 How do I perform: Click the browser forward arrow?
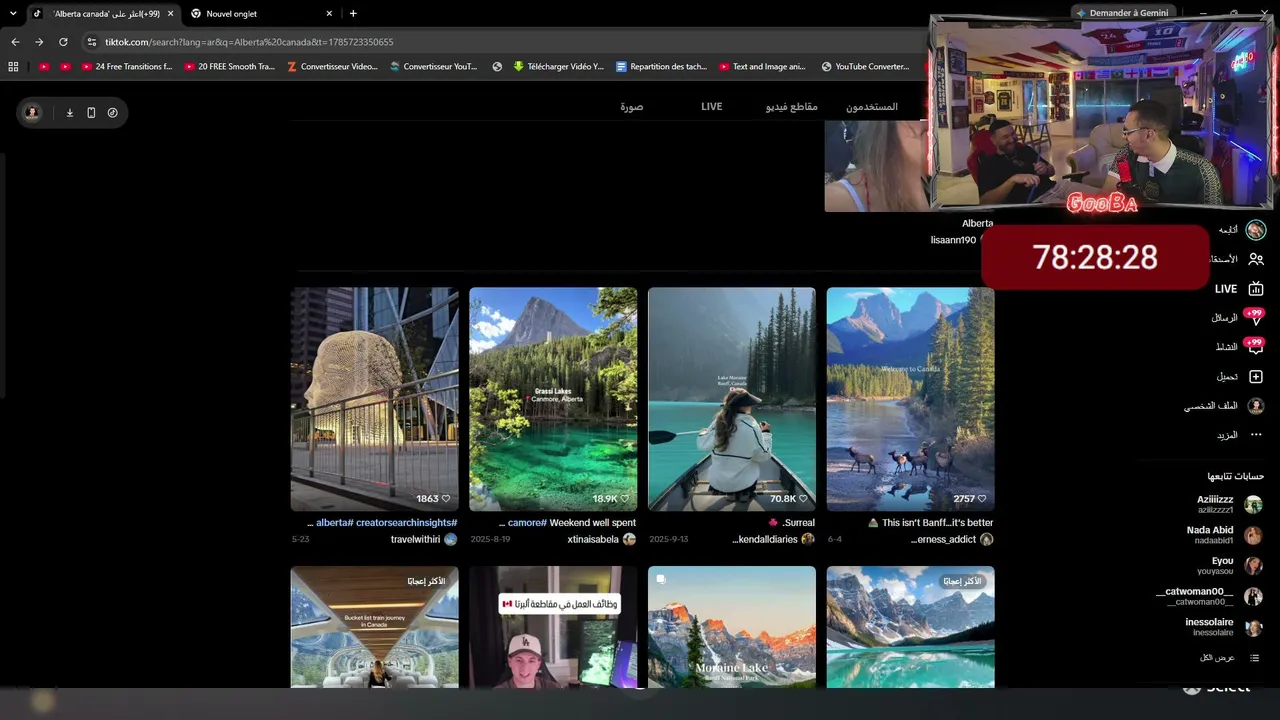pos(39,42)
